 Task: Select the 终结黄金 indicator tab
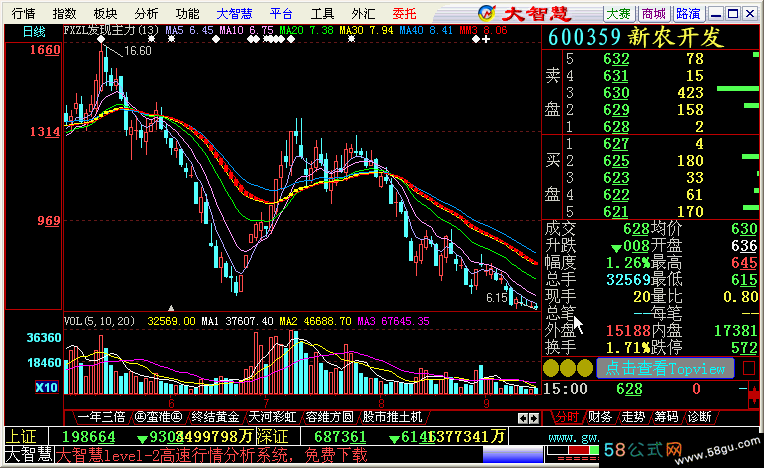tap(215, 417)
